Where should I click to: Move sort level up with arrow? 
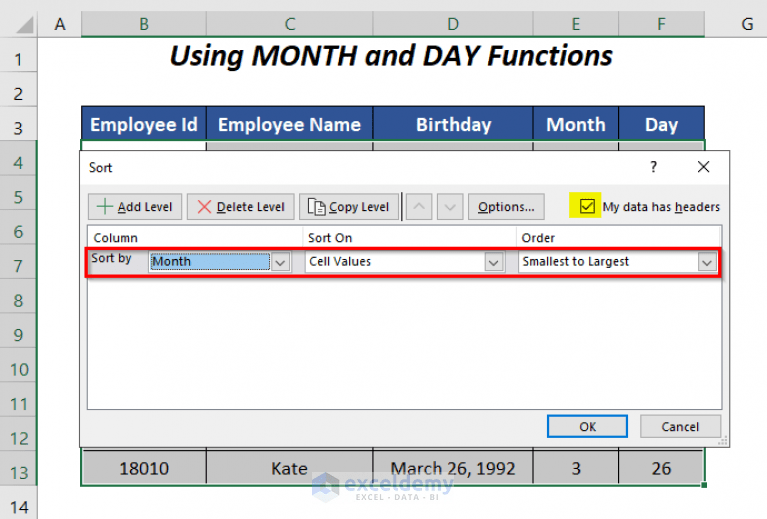pos(419,207)
